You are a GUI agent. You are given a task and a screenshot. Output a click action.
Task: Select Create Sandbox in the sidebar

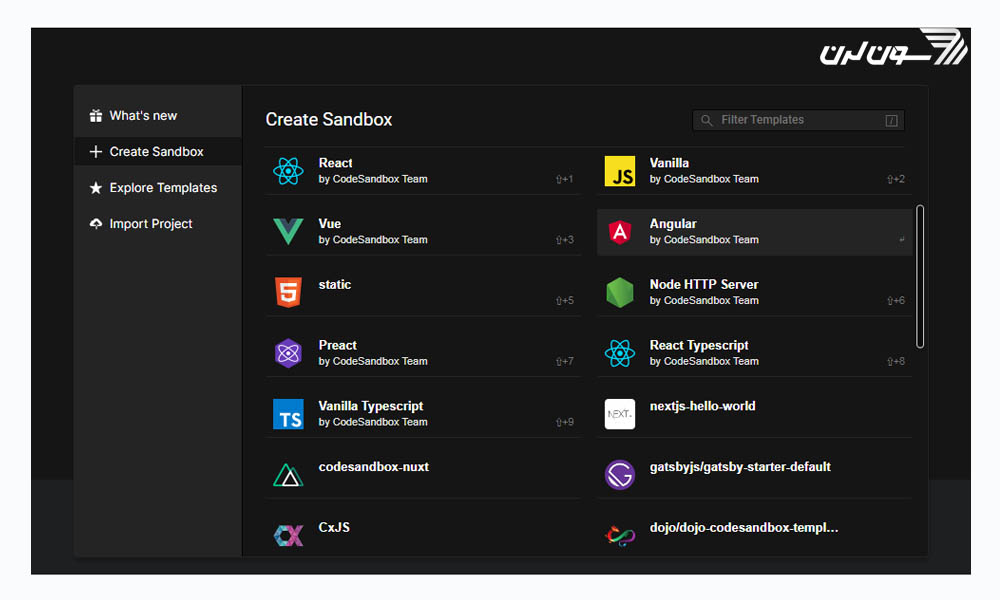[x=156, y=152]
